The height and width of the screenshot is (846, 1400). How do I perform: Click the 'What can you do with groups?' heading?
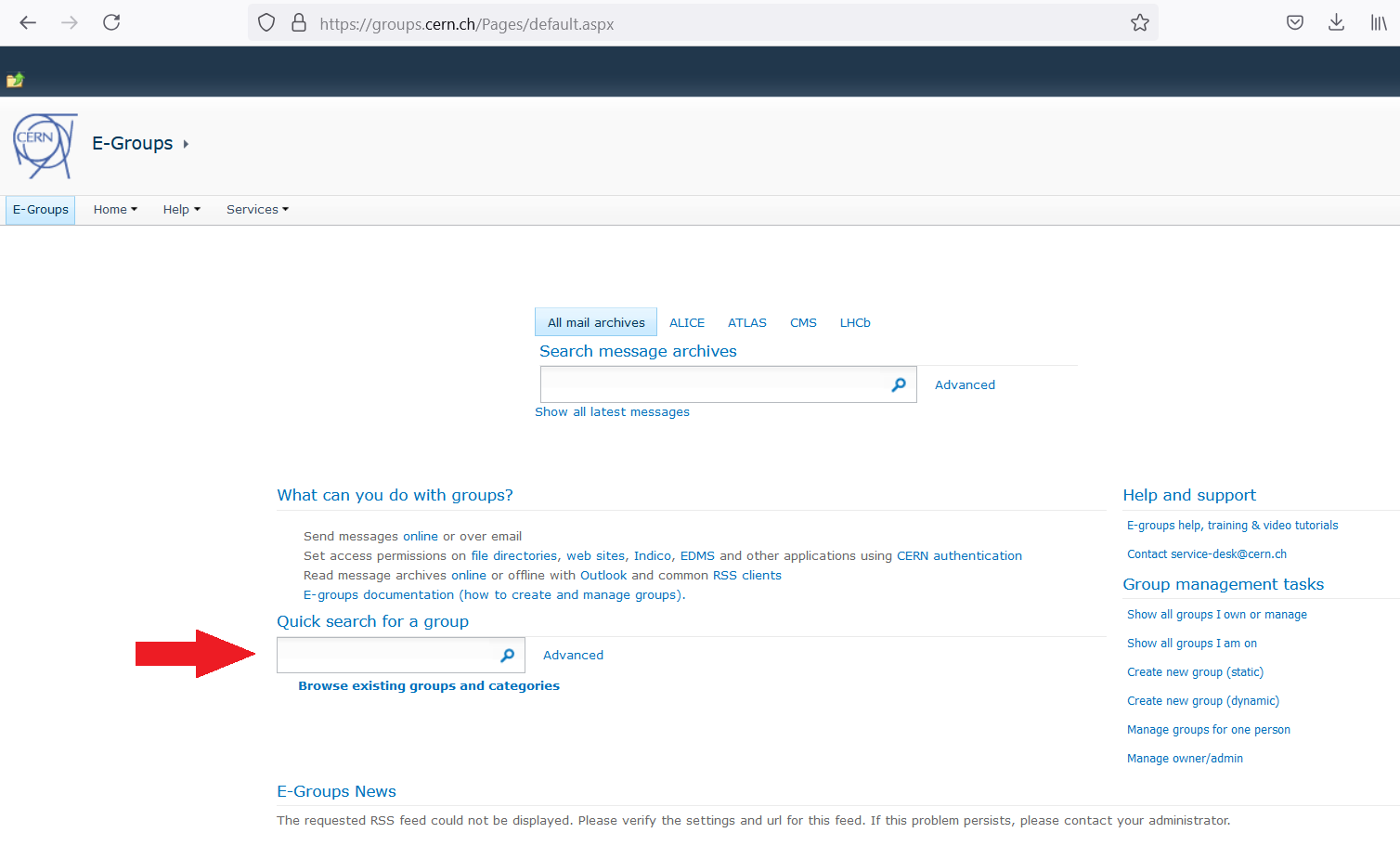coord(395,496)
